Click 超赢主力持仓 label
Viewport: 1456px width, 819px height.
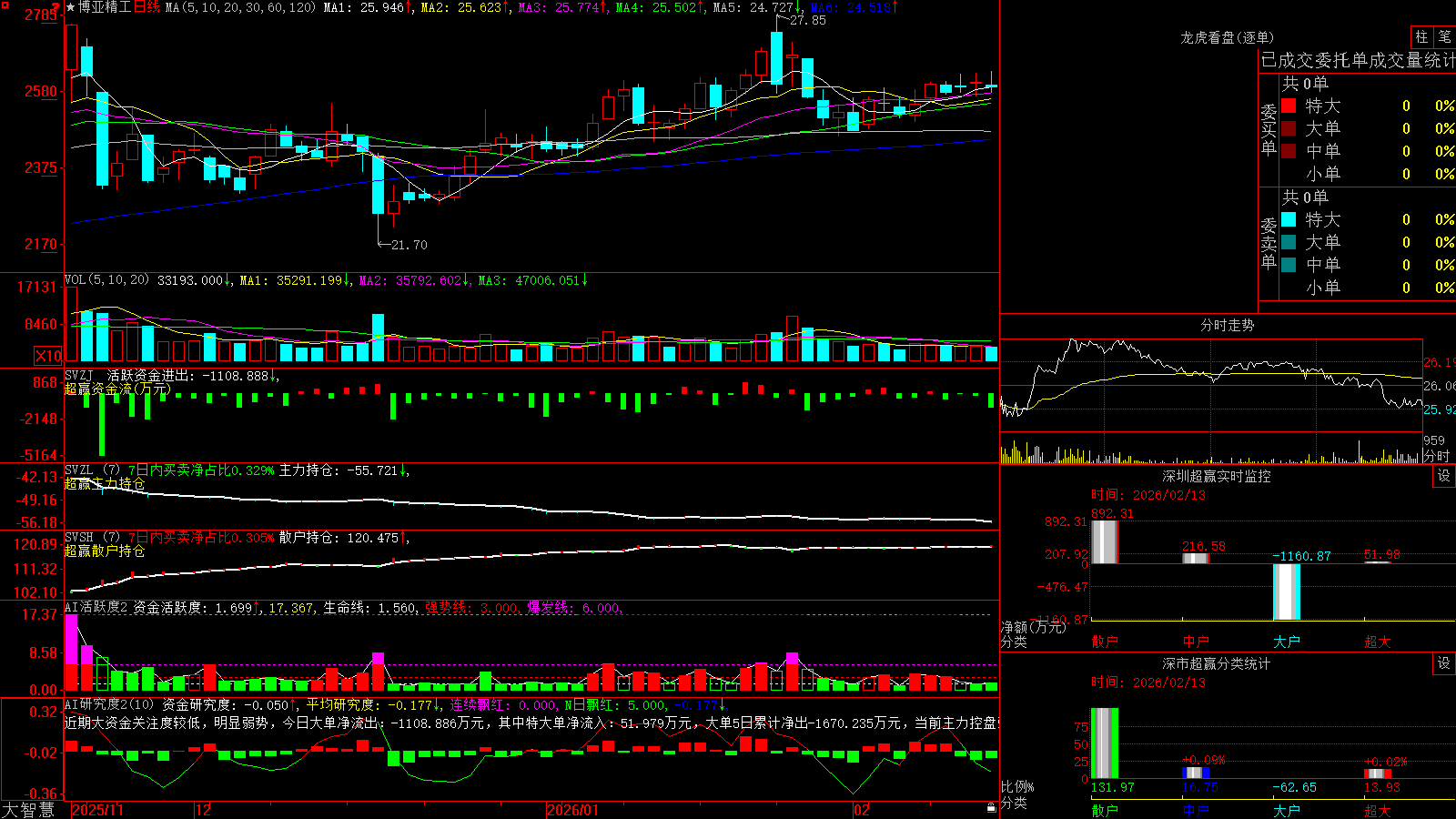point(105,483)
